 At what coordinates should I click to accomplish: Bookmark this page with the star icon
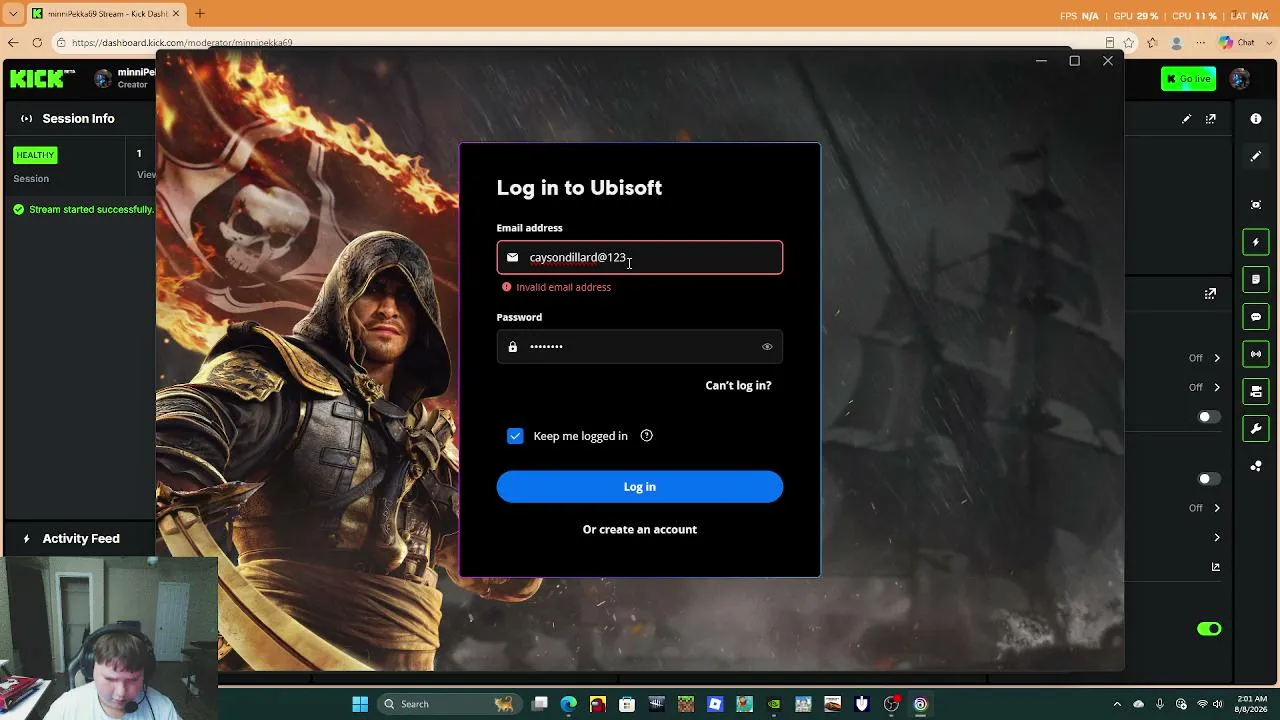click(x=1129, y=43)
